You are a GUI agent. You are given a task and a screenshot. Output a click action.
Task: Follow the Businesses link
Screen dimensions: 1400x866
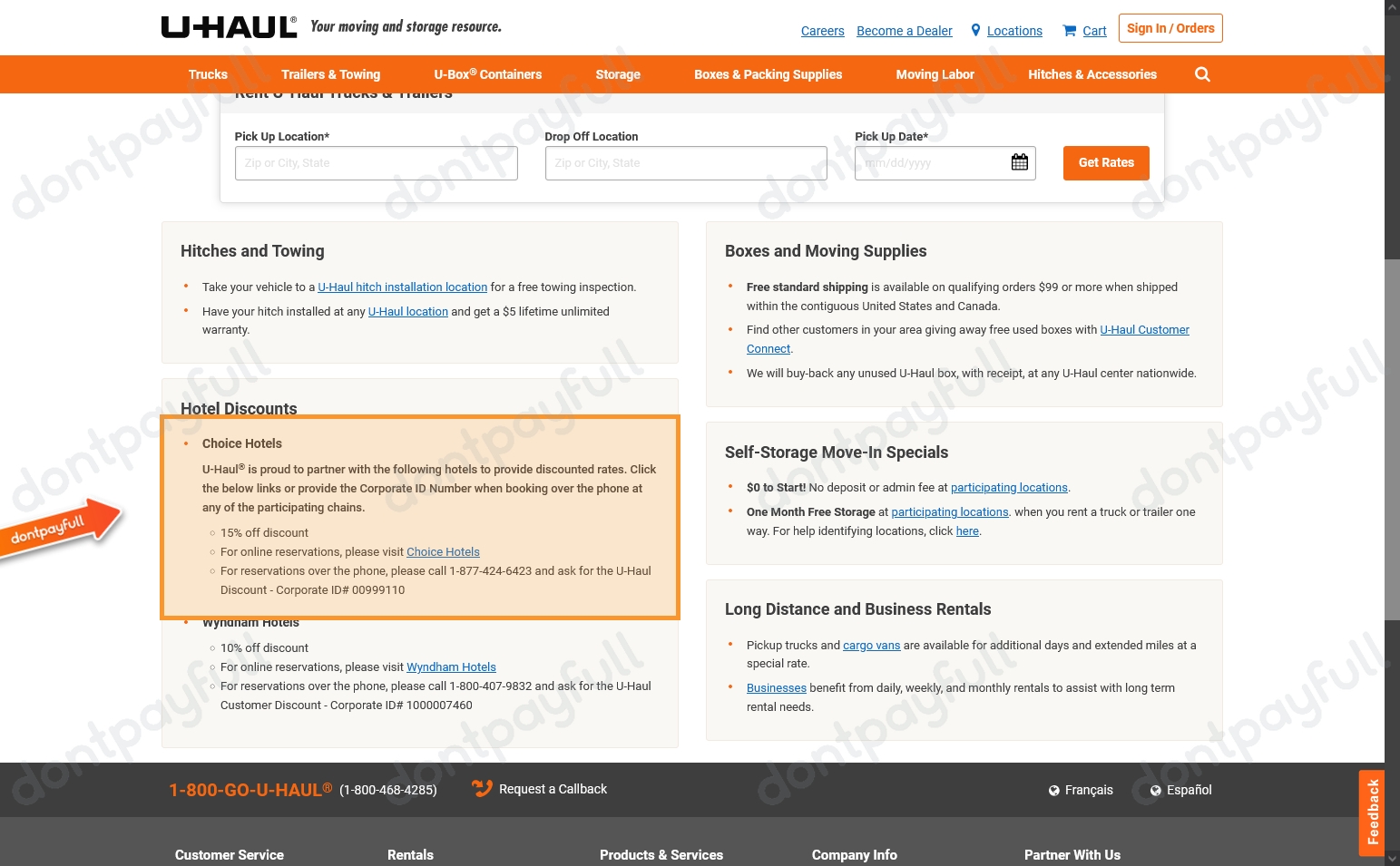pyautogui.click(x=777, y=688)
